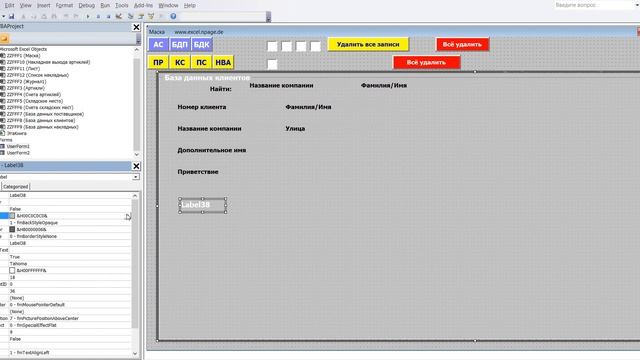The width and height of the screenshot is (640, 360).
Task: Click the Copy icon in the toolbar
Action: [33, 16]
